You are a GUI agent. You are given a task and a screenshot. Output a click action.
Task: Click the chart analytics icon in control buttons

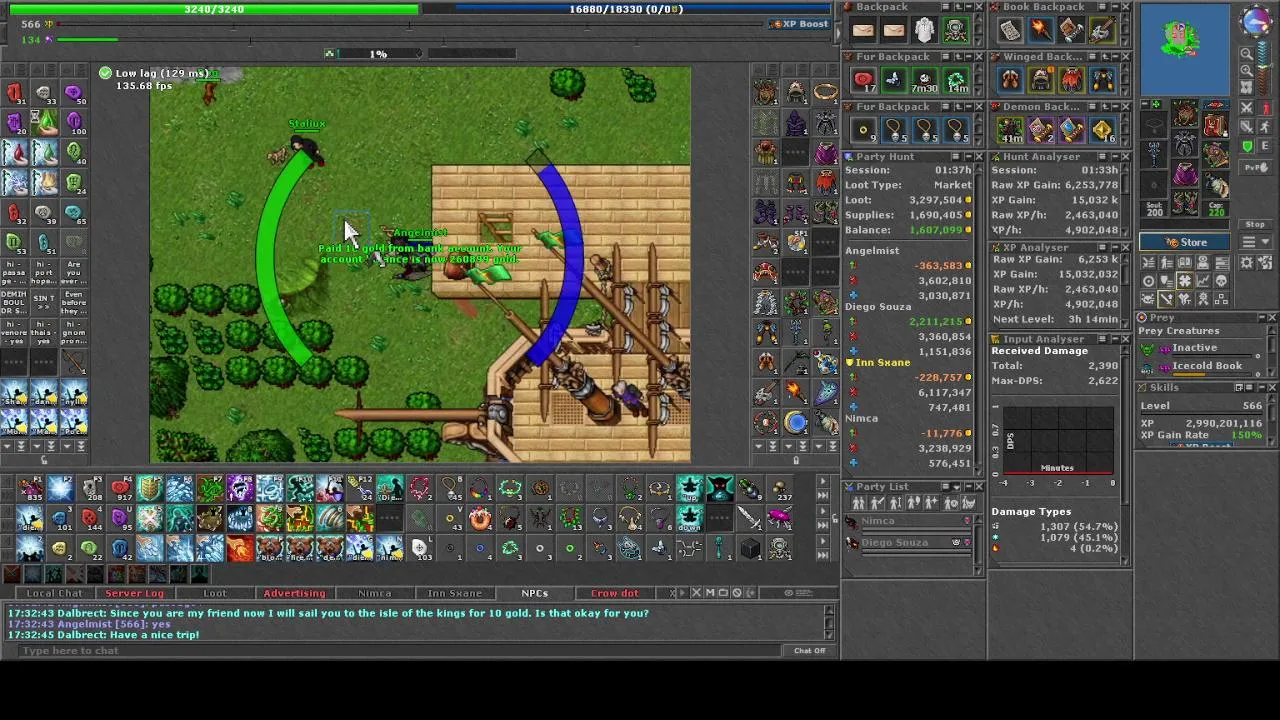coord(1203,281)
